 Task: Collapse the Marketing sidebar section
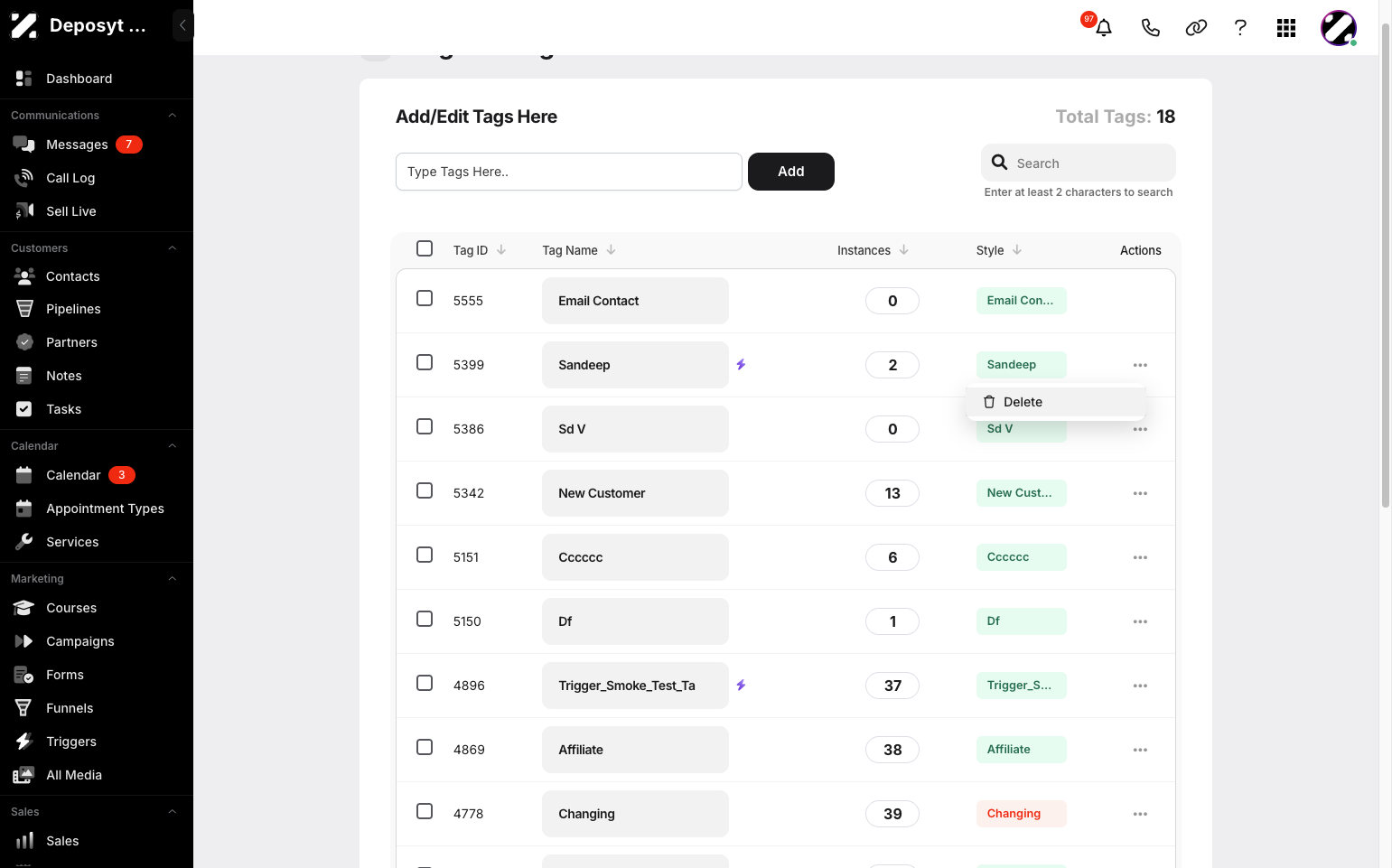172,579
